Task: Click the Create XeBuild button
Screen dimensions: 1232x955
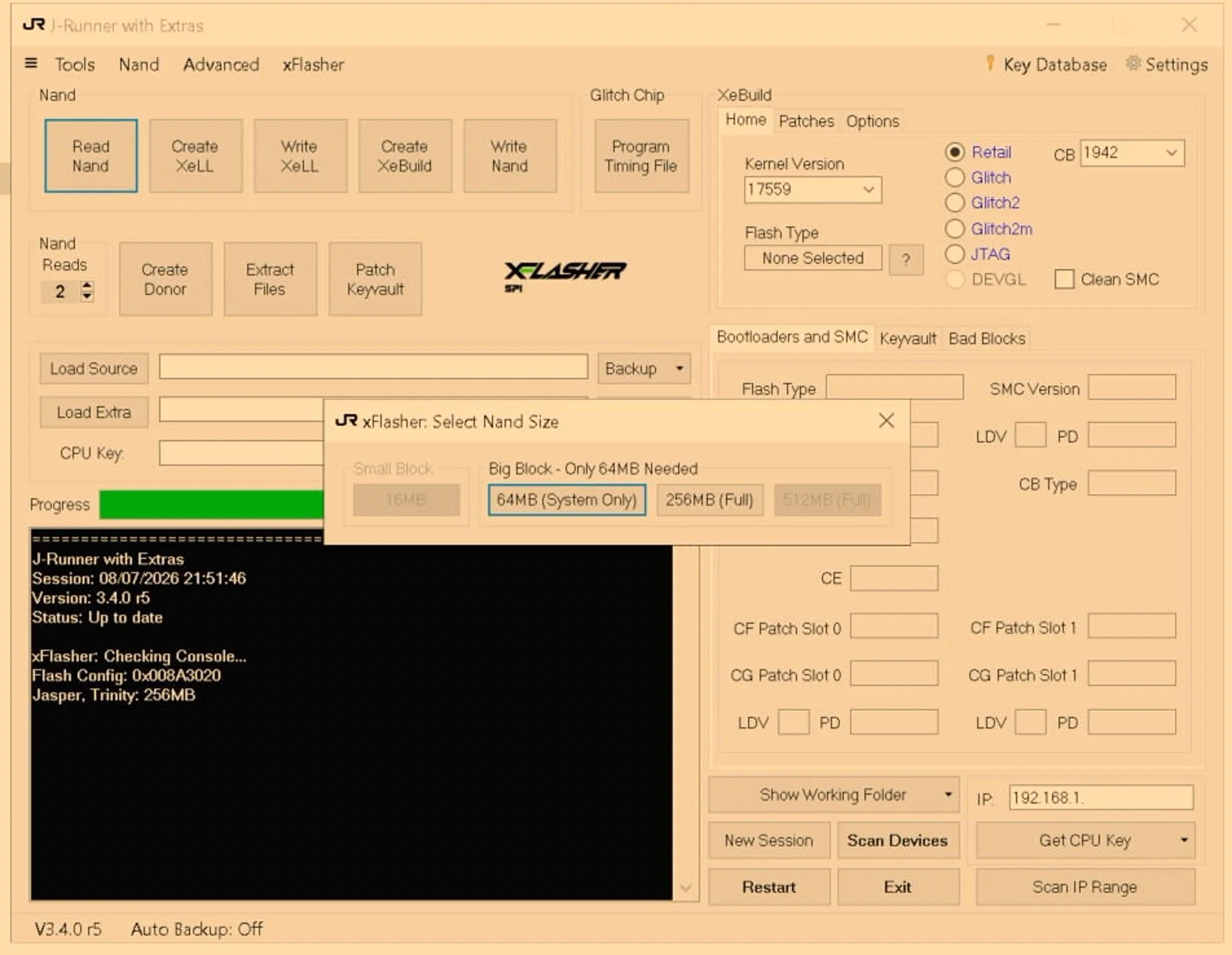Action: click(405, 156)
